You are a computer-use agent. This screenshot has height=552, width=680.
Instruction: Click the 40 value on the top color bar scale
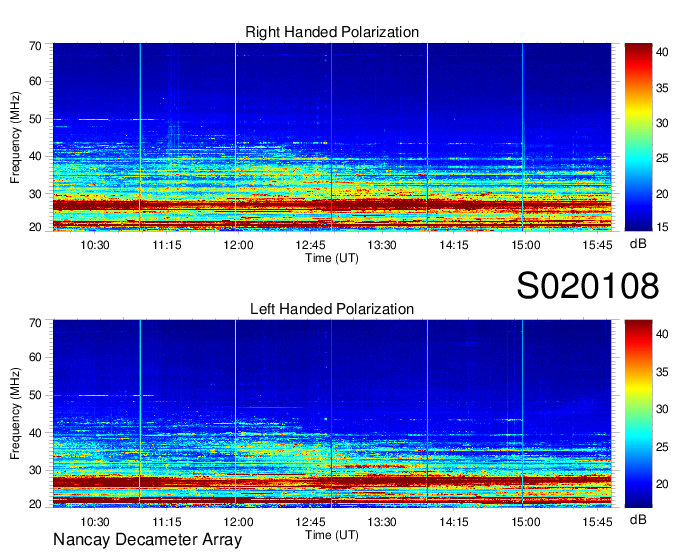click(662, 52)
